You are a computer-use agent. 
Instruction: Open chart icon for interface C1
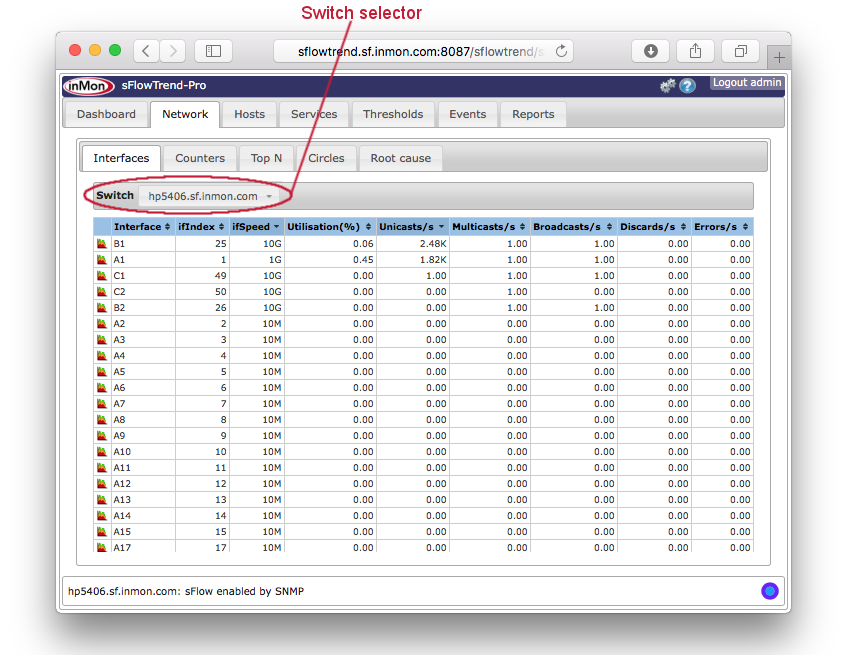(102, 276)
